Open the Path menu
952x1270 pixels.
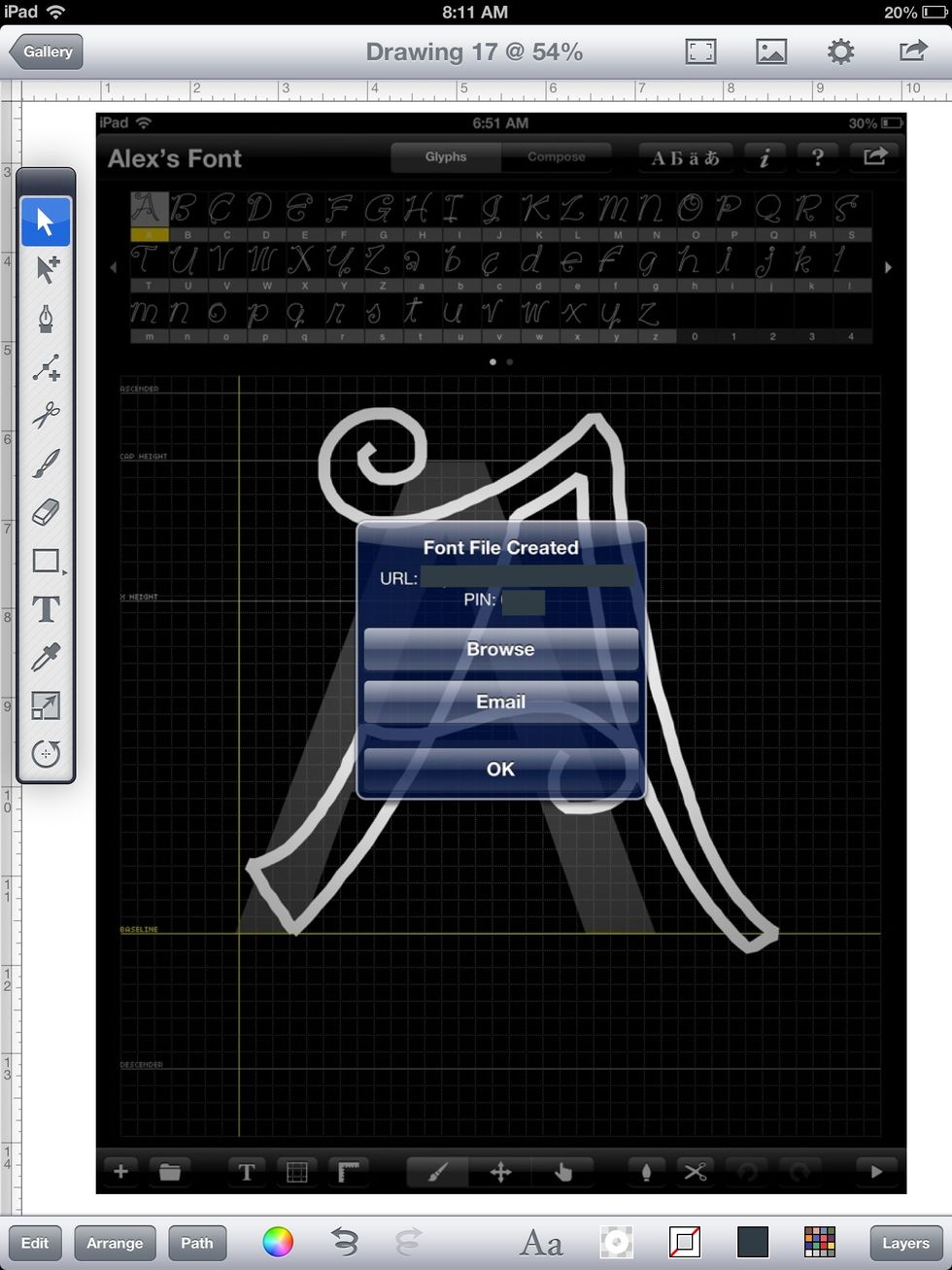(x=197, y=1243)
